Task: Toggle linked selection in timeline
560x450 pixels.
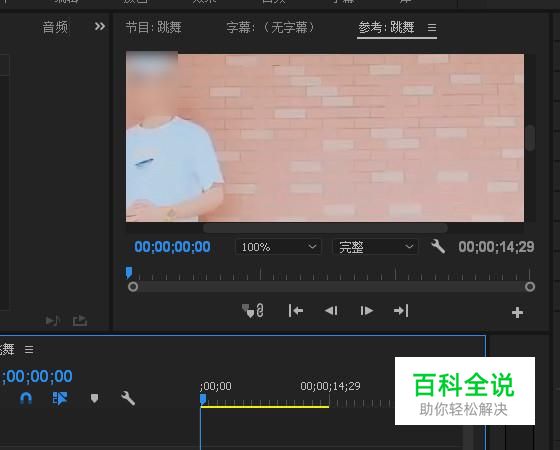Action: tap(60, 398)
